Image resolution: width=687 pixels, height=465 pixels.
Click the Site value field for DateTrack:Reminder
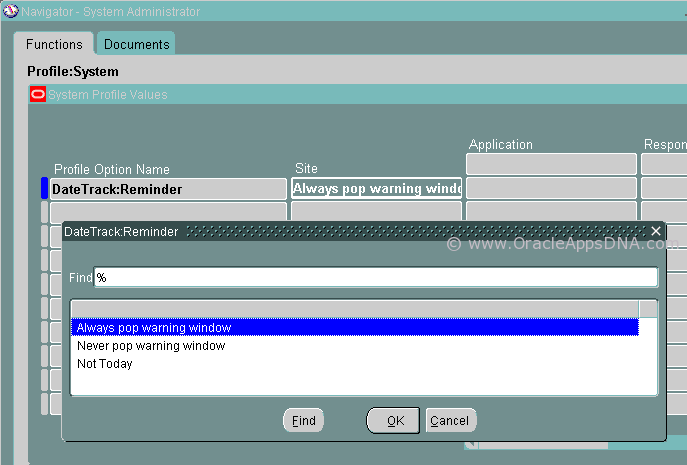[376, 188]
